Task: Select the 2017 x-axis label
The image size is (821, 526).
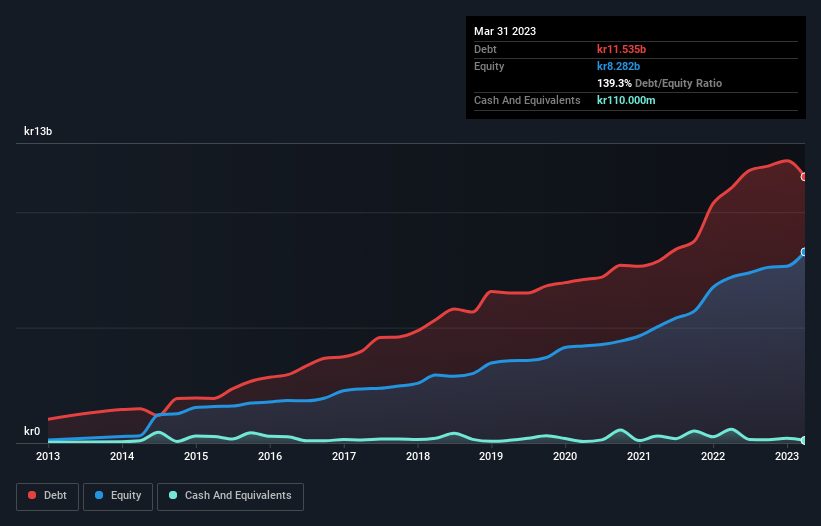Action: [344, 456]
